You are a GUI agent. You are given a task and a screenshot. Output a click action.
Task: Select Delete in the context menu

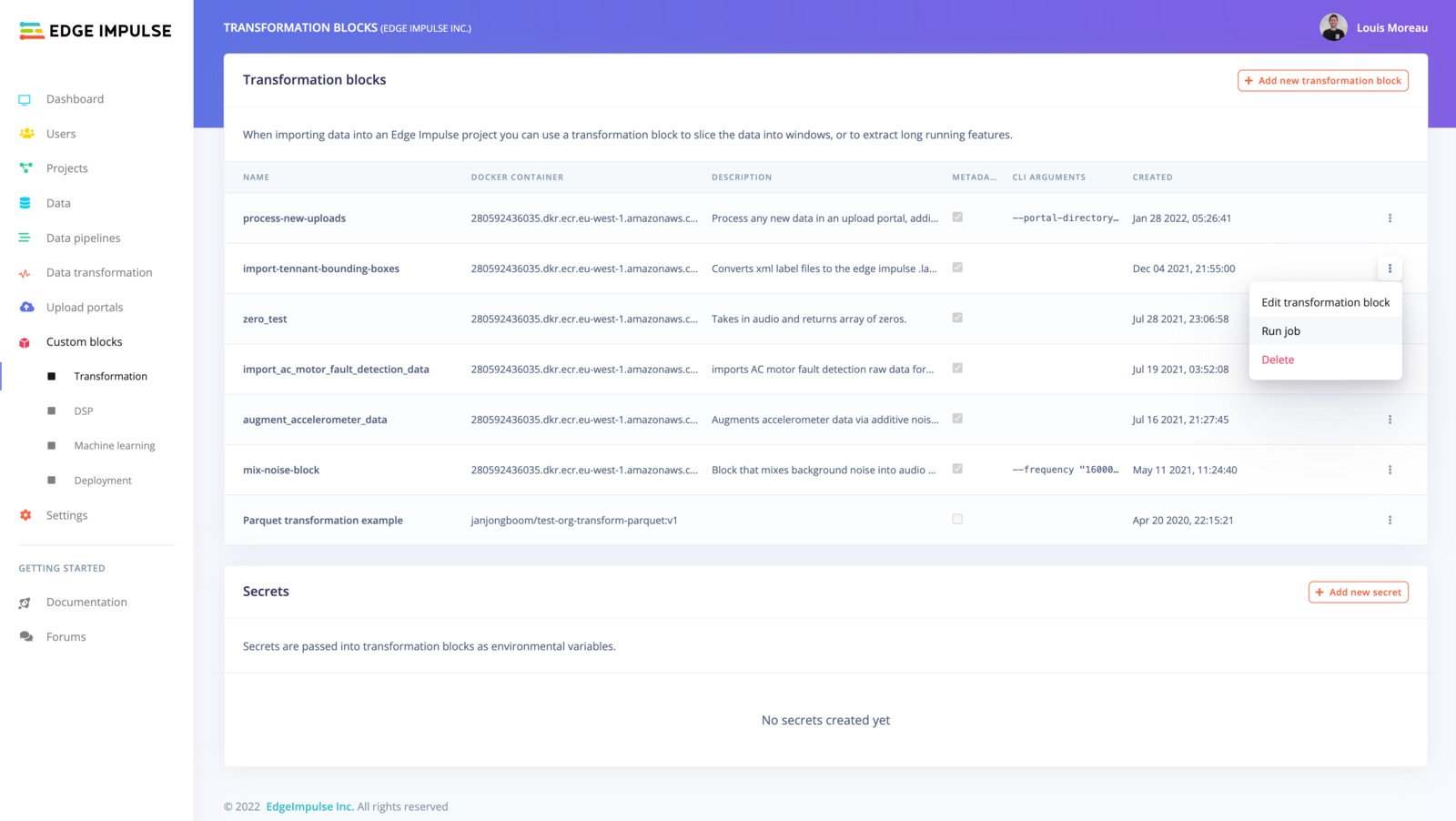pyautogui.click(x=1325, y=360)
